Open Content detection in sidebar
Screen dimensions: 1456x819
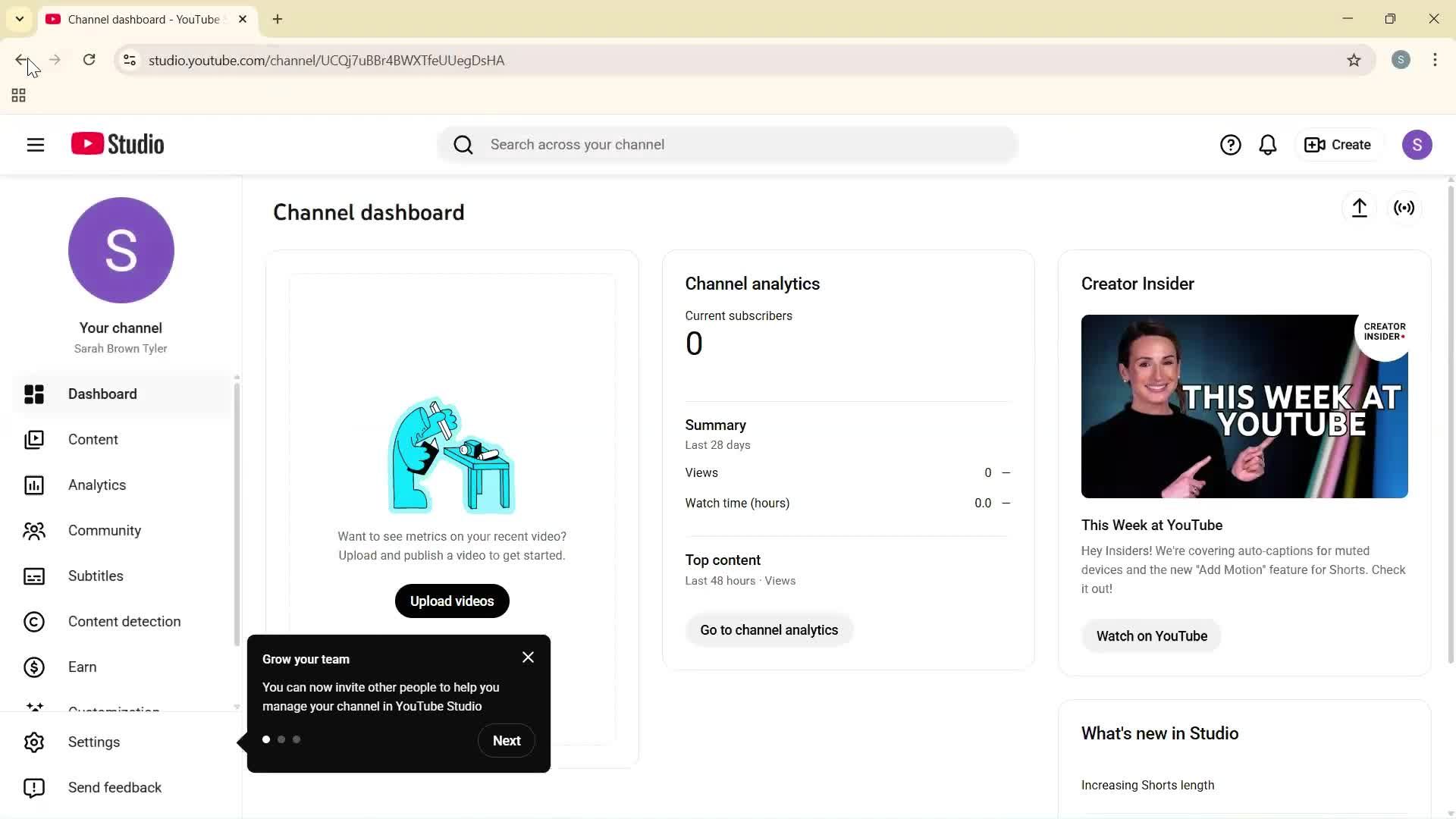point(124,621)
